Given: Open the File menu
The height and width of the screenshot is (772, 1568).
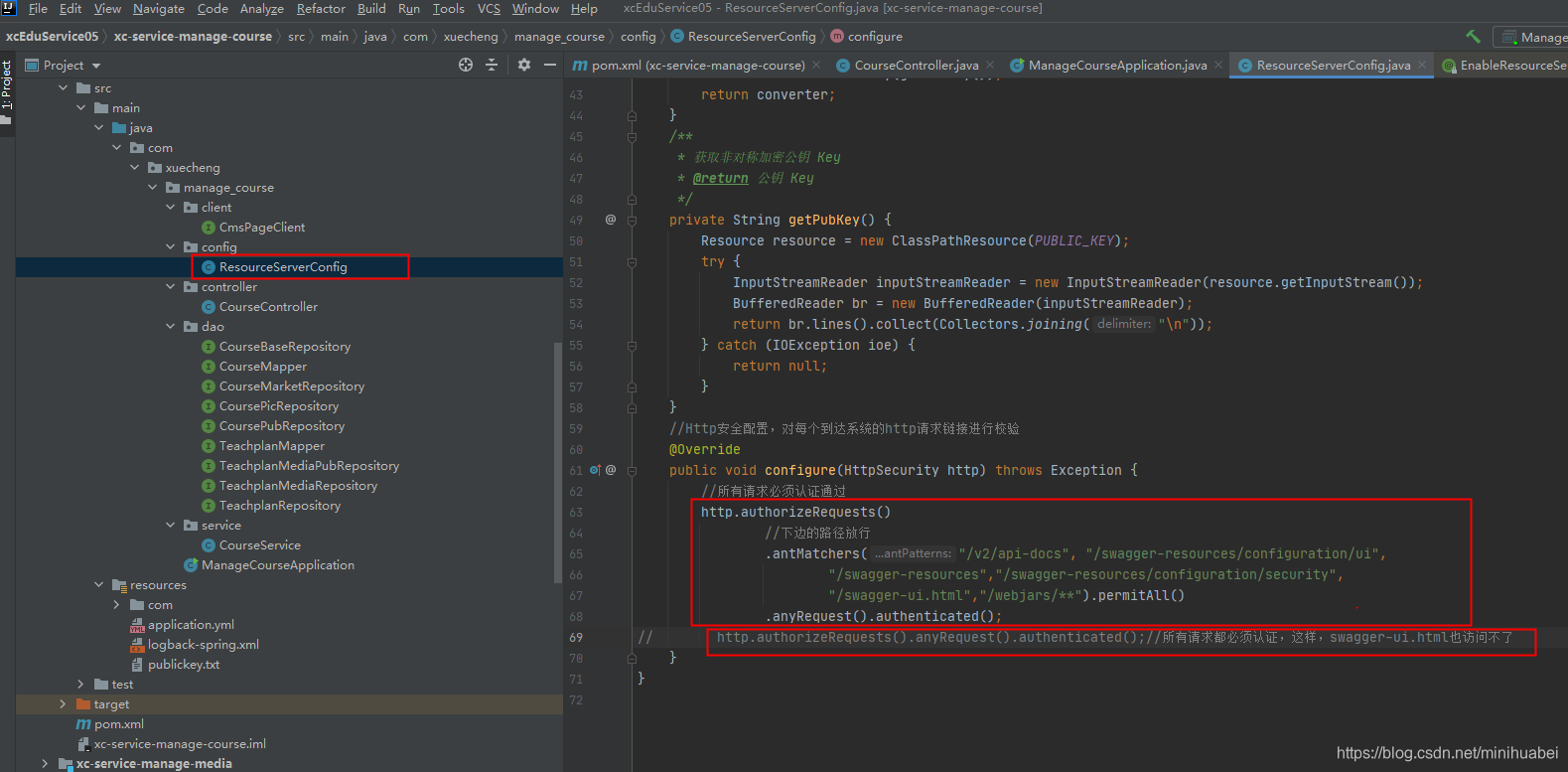Looking at the screenshot, I should pos(38,9).
